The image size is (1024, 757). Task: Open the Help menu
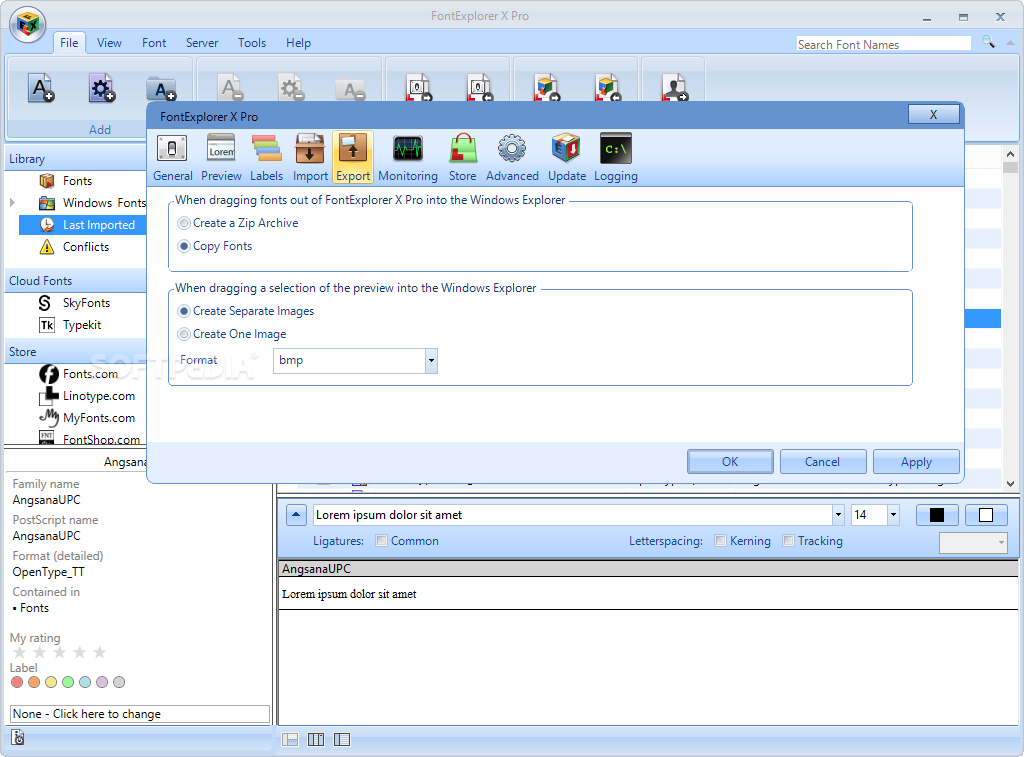tap(298, 43)
